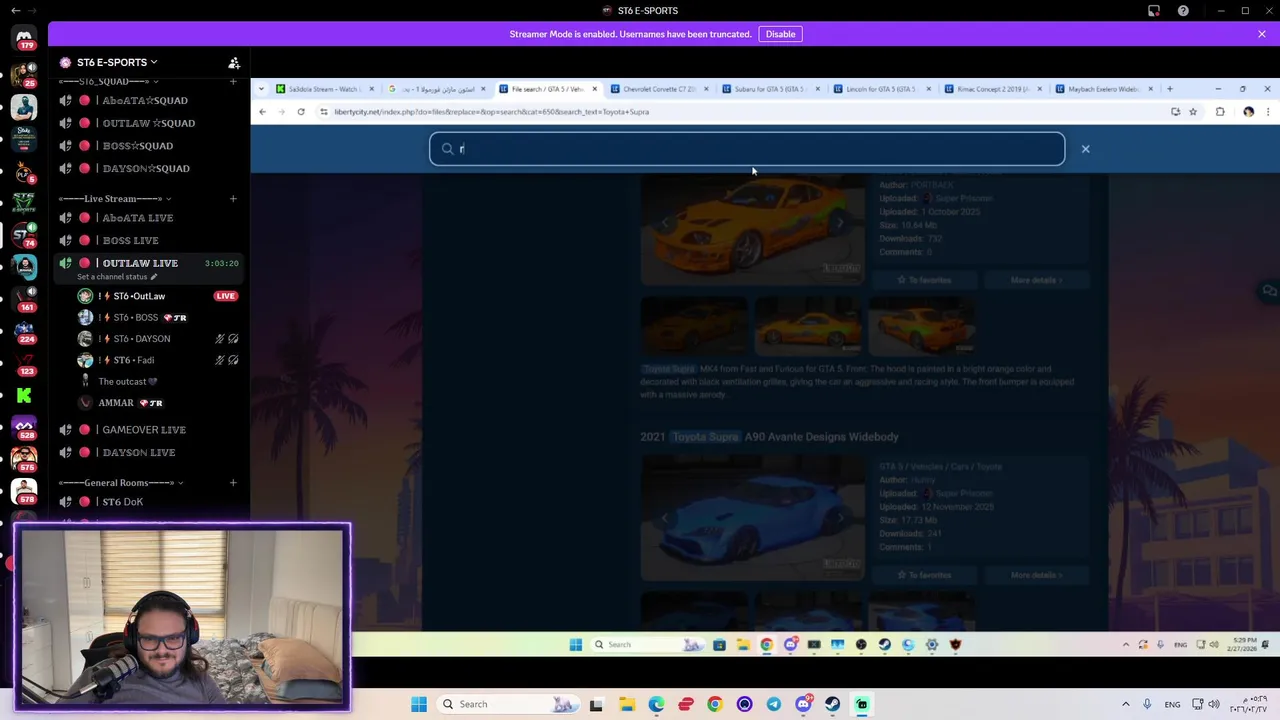Open File Explorer from bottom taskbar
The image size is (1280, 720).
pyautogui.click(x=627, y=704)
